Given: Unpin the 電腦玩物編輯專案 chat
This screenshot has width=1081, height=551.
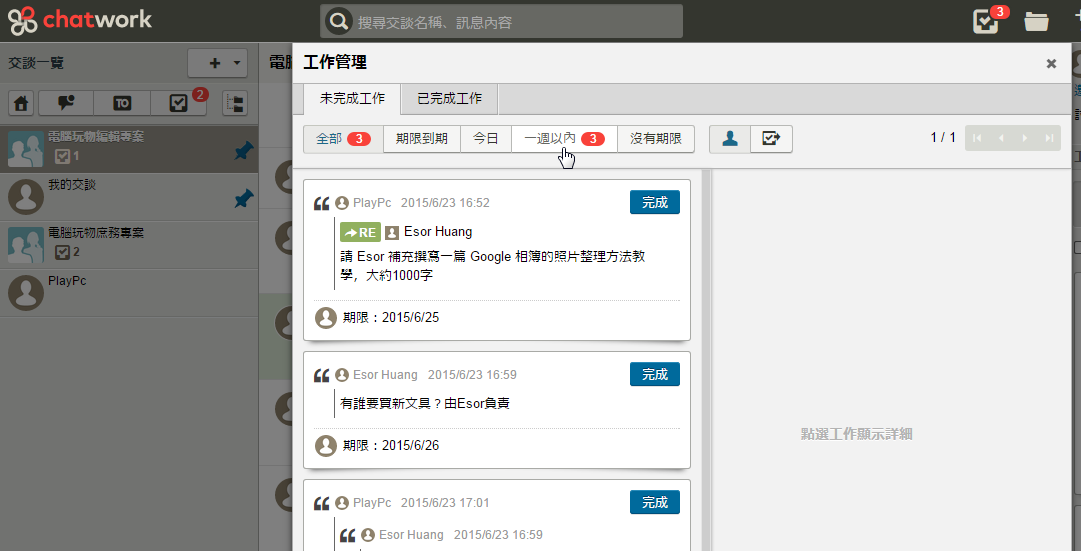Looking at the screenshot, I should 243,151.
